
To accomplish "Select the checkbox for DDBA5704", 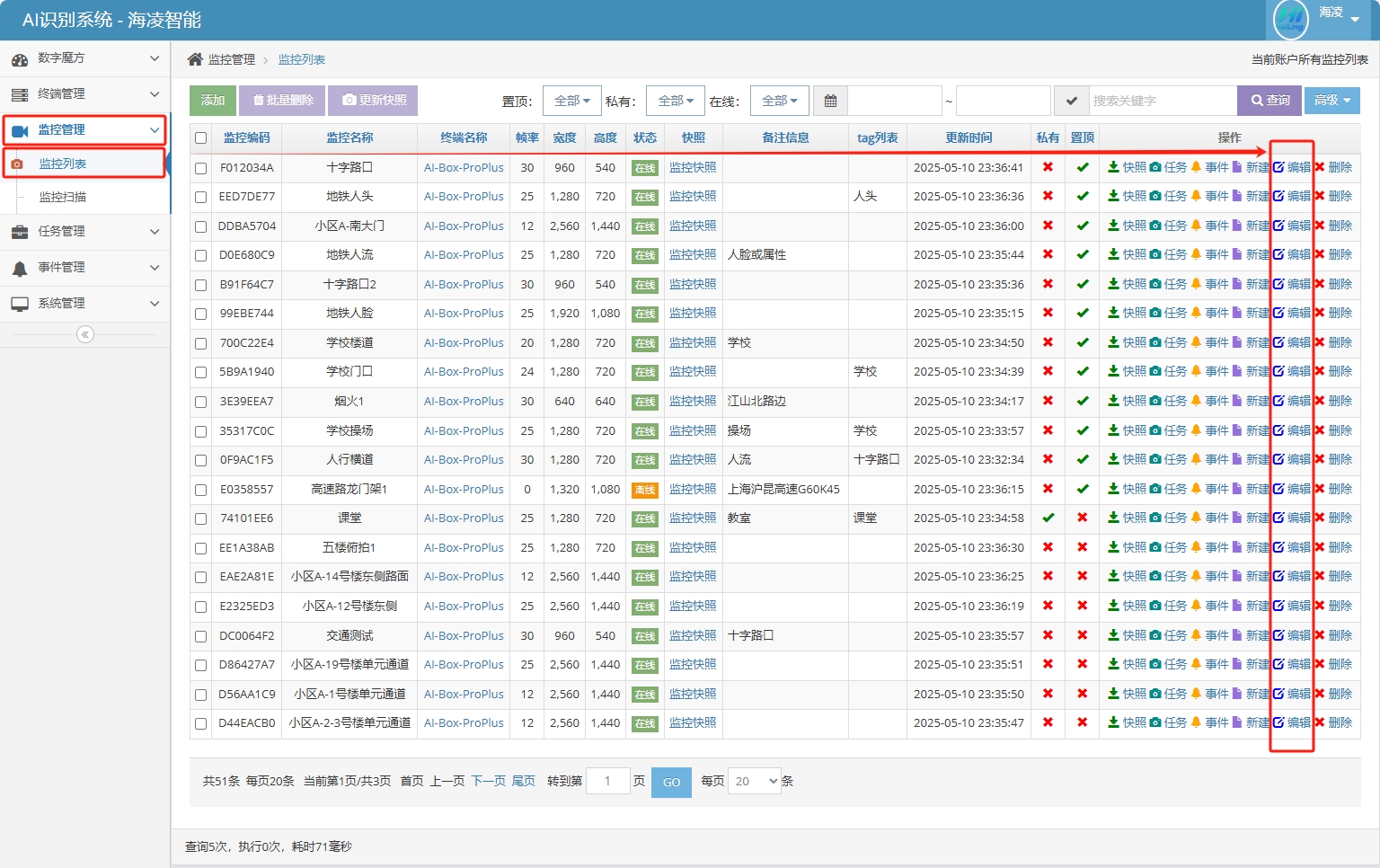I will pos(201,226).
